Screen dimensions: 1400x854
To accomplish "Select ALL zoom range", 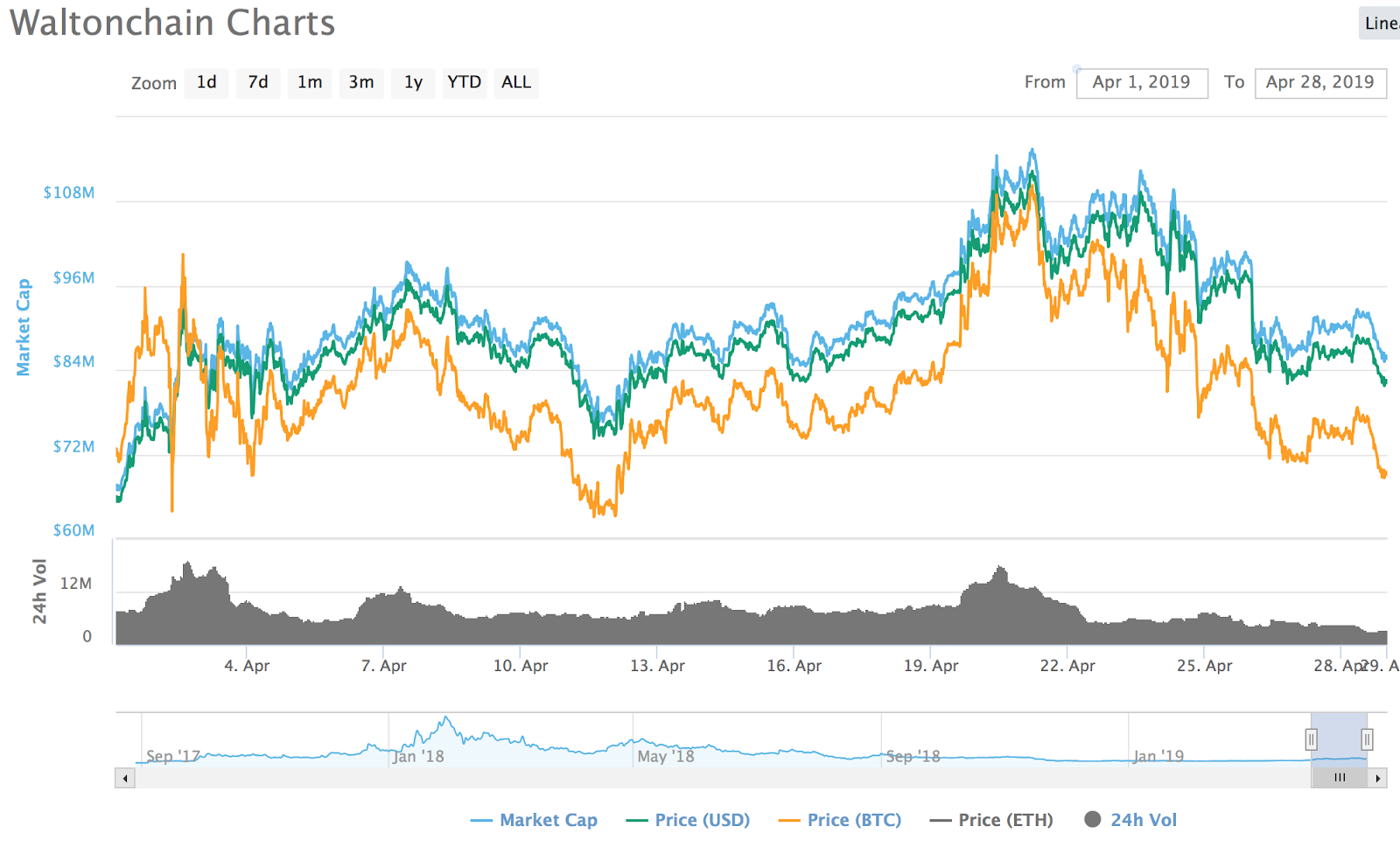I will pyautogui.click(x=516, y=83).
